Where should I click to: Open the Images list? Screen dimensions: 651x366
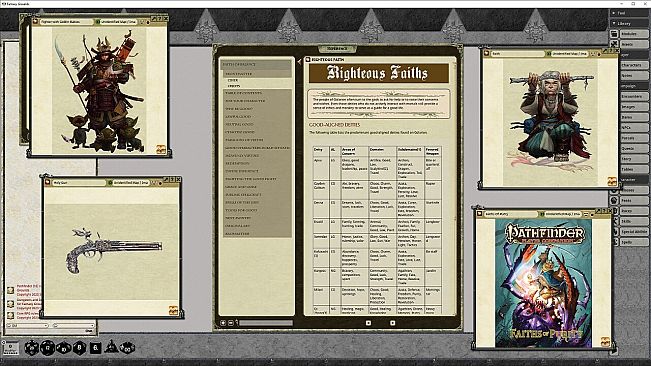(634, 107)
